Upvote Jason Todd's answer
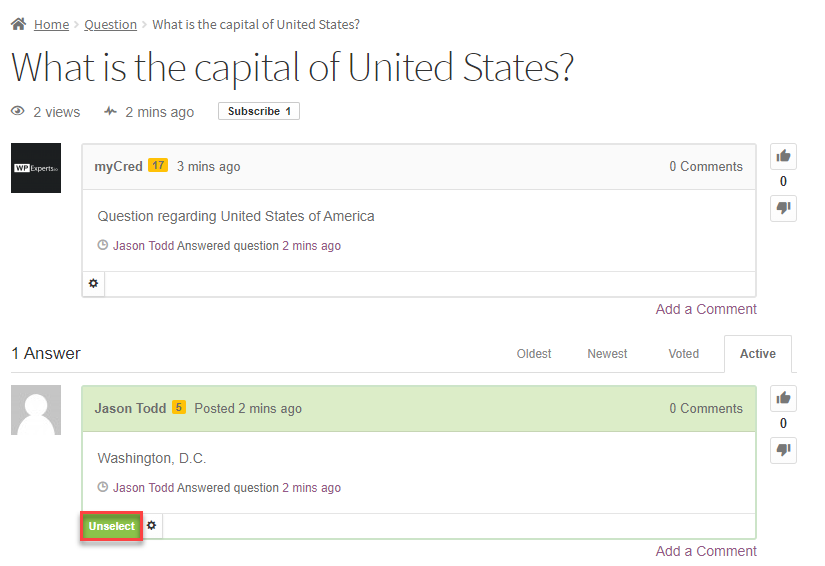Viewport: 825px width, 566px height. tap(783, 398)
